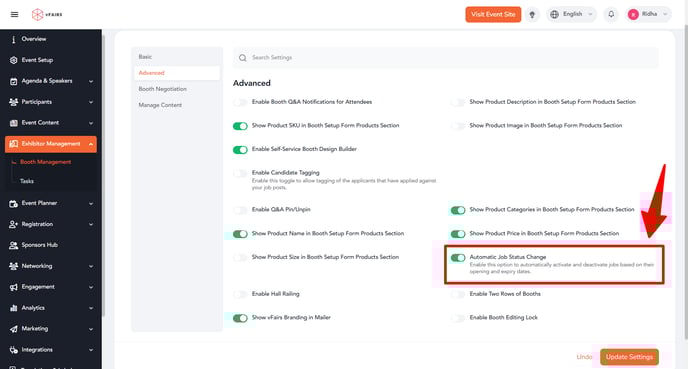The height and width of the screenshot is (369, 688).
Task: Select the Basic settings tab
Action: (145, 57)
